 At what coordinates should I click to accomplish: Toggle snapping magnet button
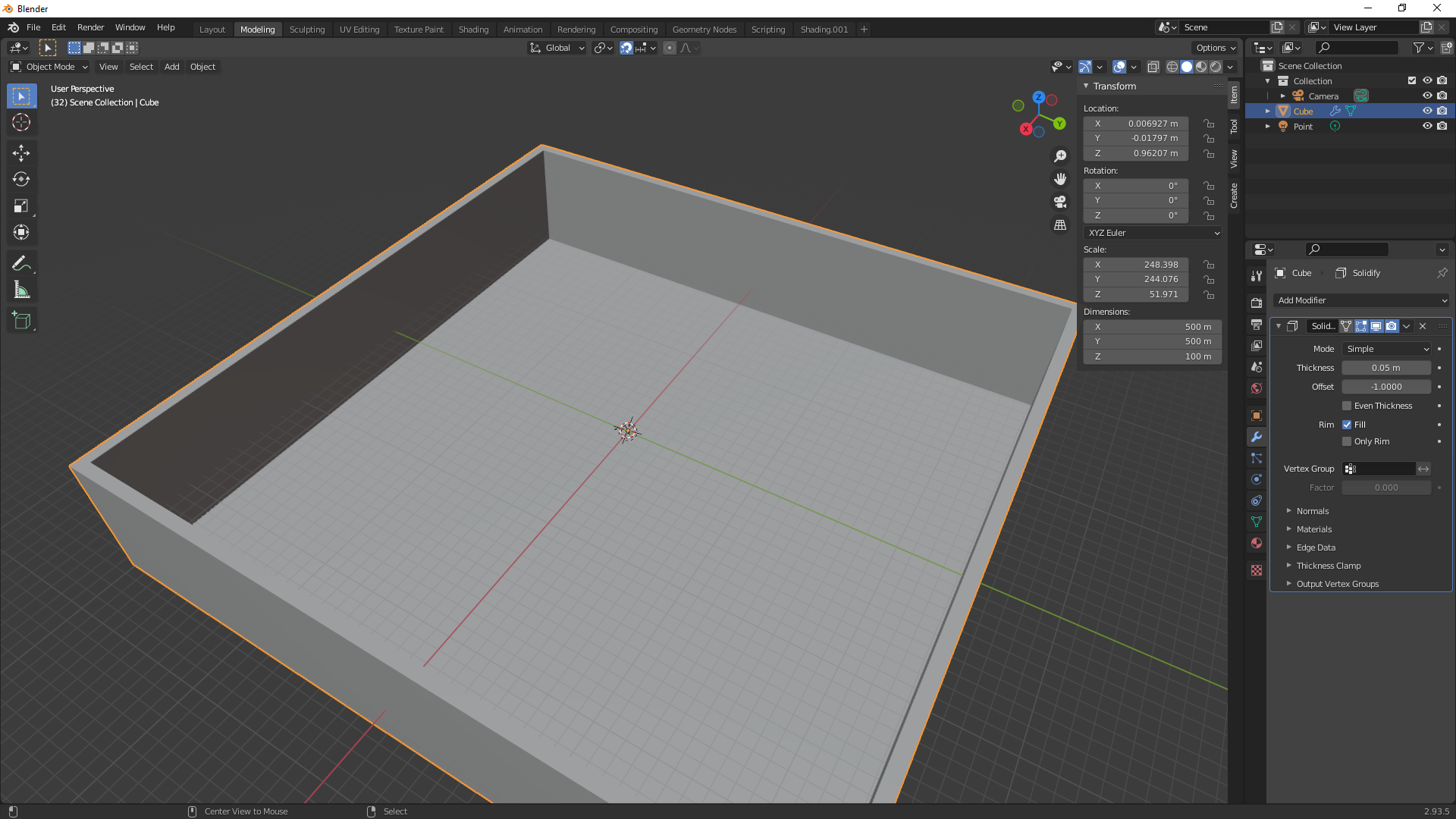[626, 48]
